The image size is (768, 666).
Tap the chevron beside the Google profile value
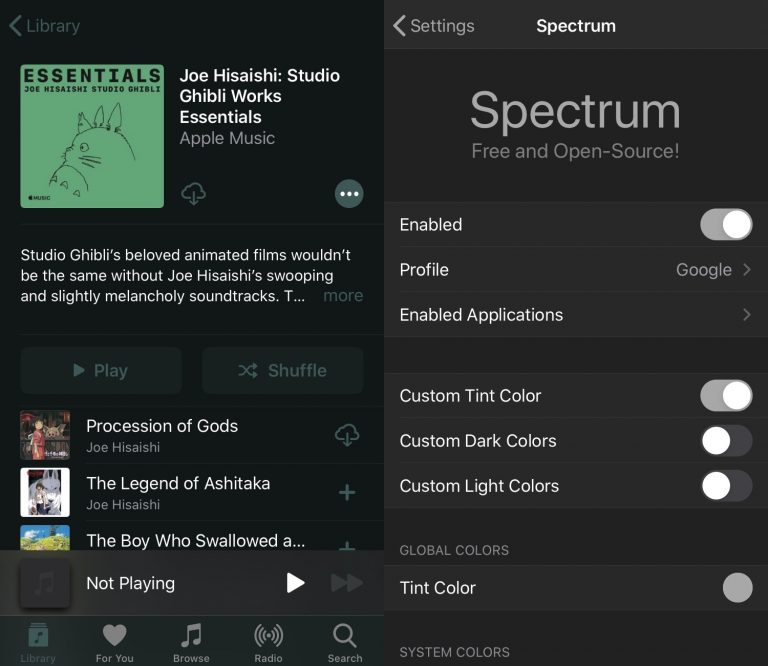746,269
